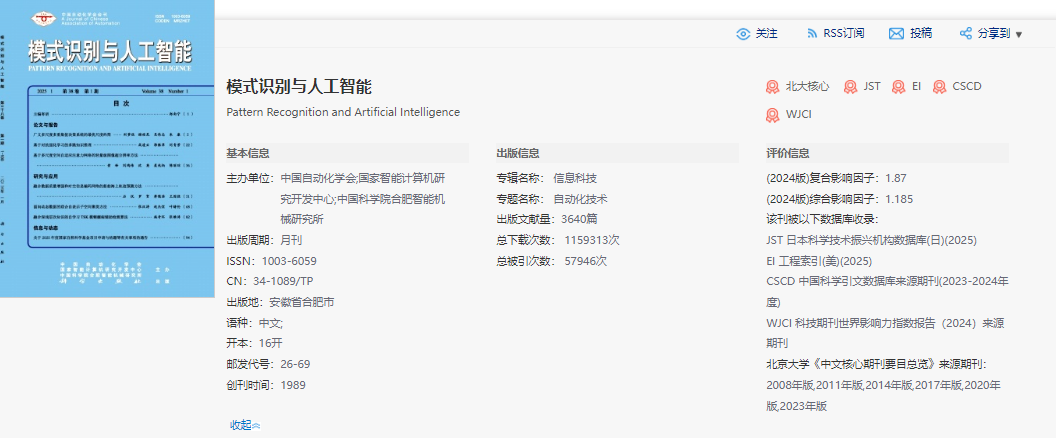
Task: Click the CSCD label in badges row
Action: (967, 87)
